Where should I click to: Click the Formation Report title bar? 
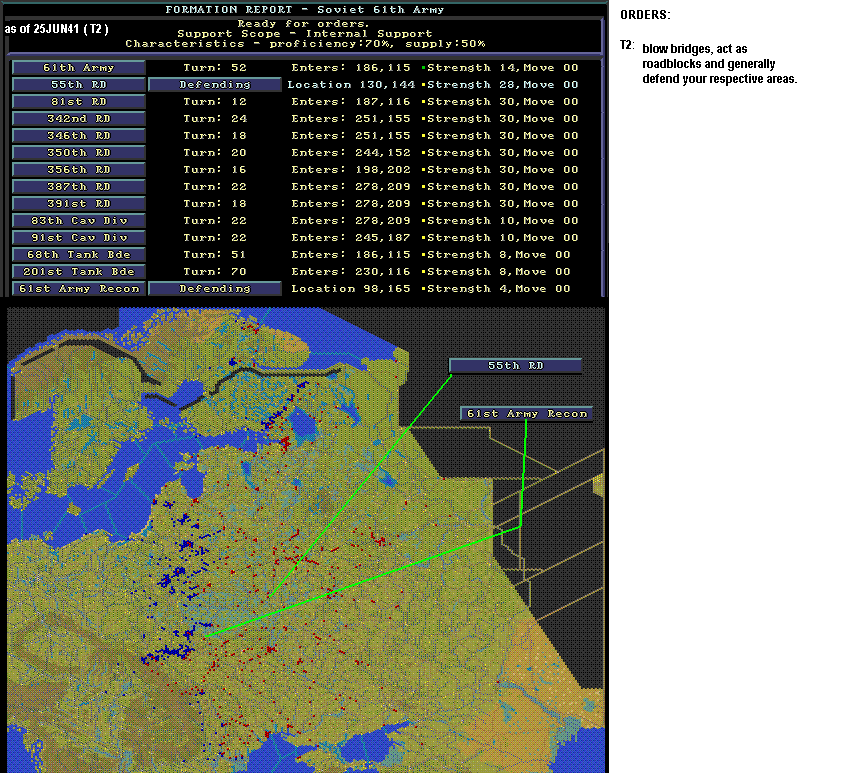click(305, 10)
